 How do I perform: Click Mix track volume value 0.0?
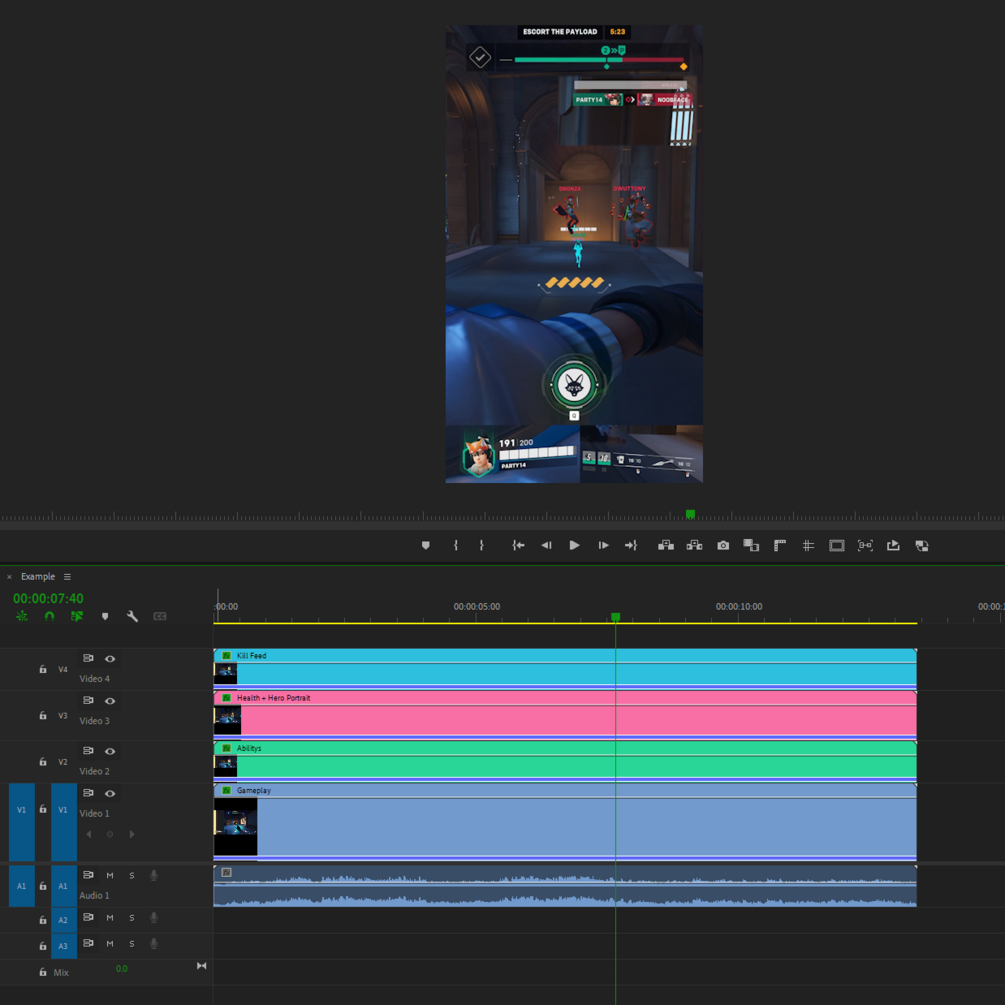pyautogui.click(x=122, y=968)
